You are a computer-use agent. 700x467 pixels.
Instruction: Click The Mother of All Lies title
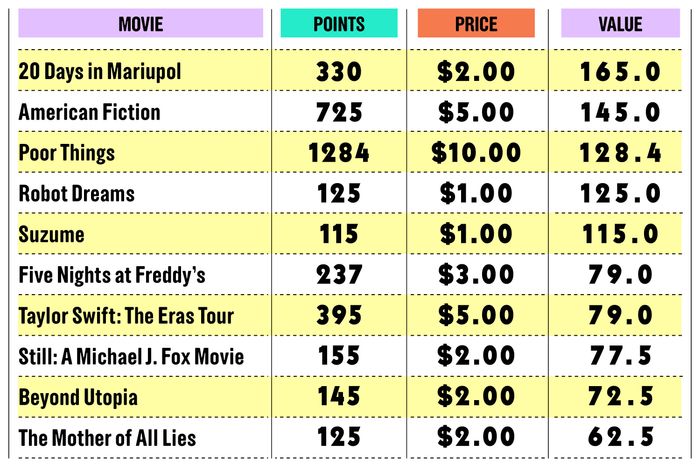107,438
